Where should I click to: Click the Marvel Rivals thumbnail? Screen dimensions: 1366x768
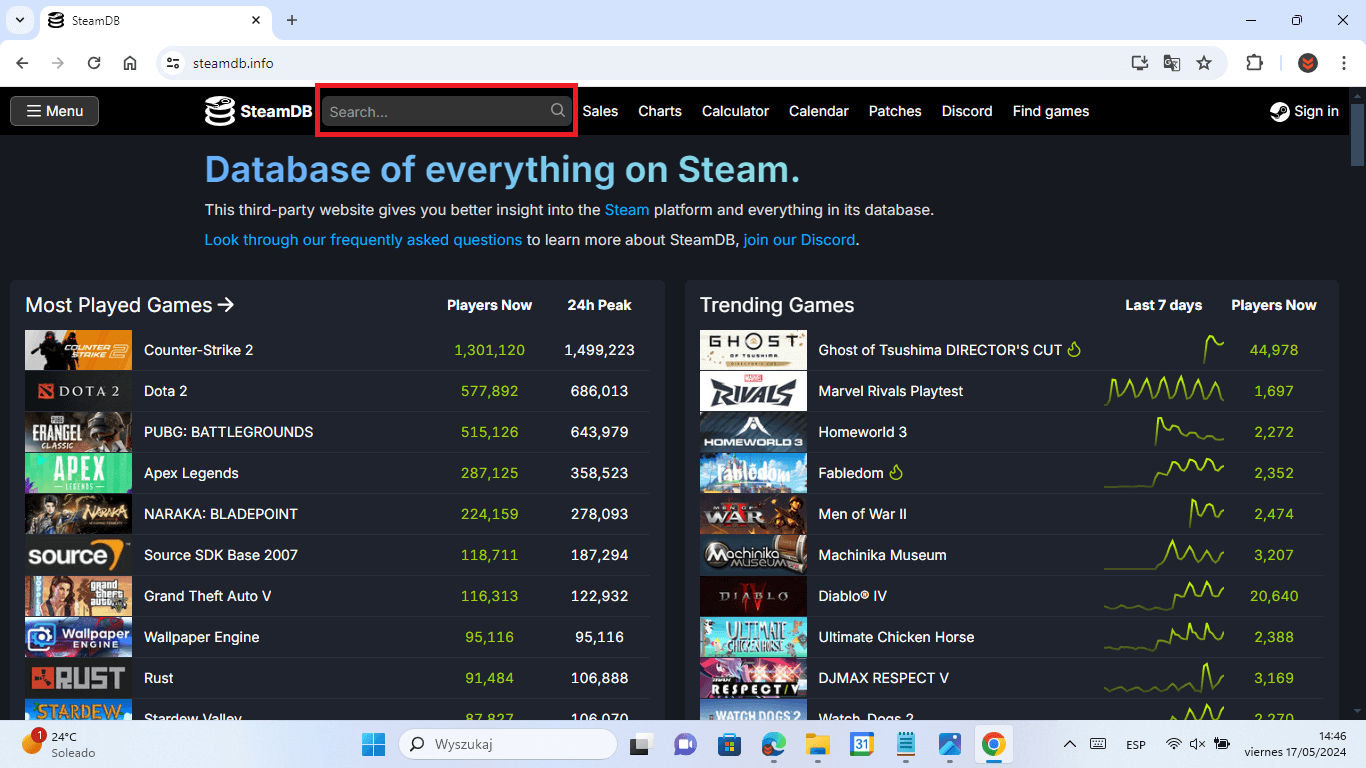pos(753,391)
